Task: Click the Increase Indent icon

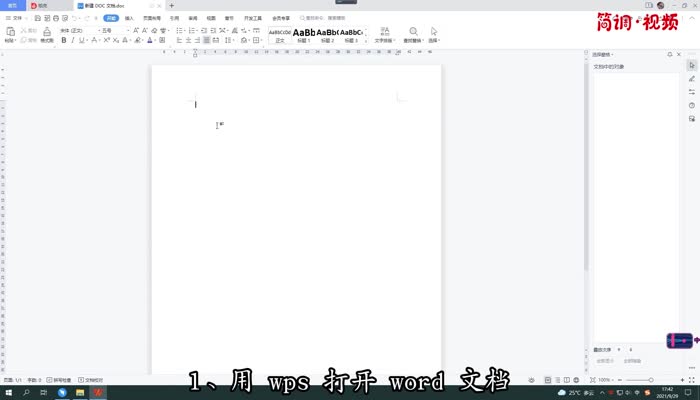Action: tap(213, 30)
